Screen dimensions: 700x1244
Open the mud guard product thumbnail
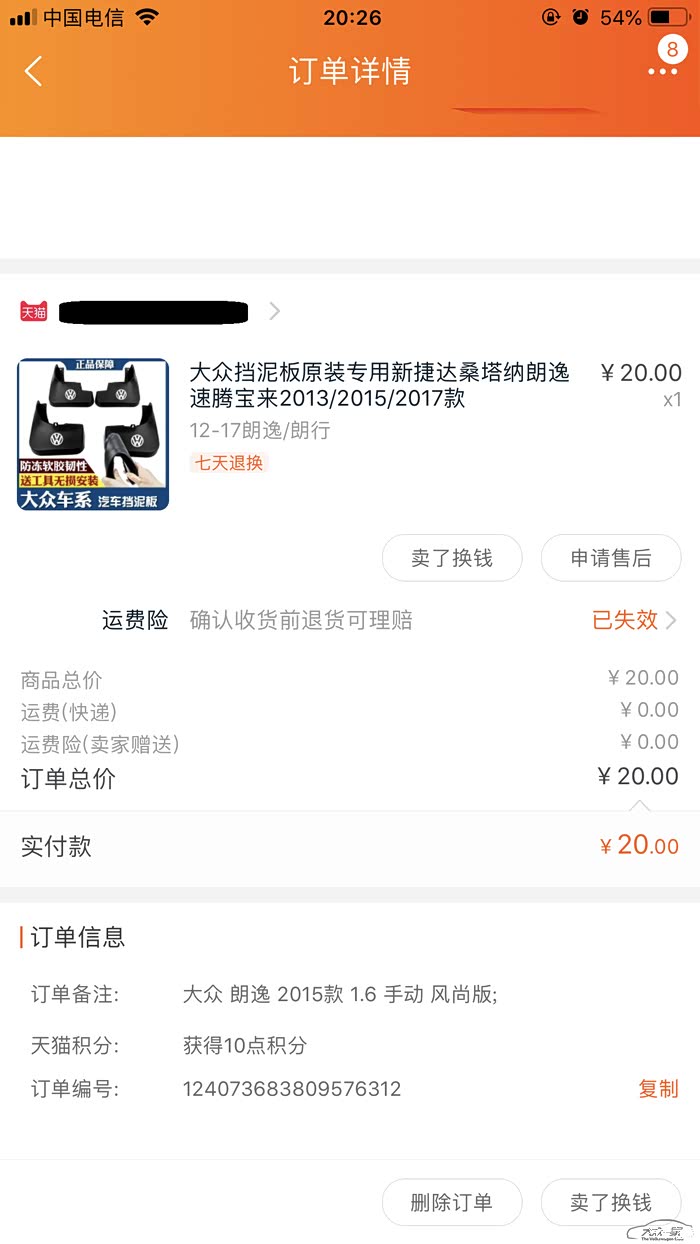click(93, 434)
